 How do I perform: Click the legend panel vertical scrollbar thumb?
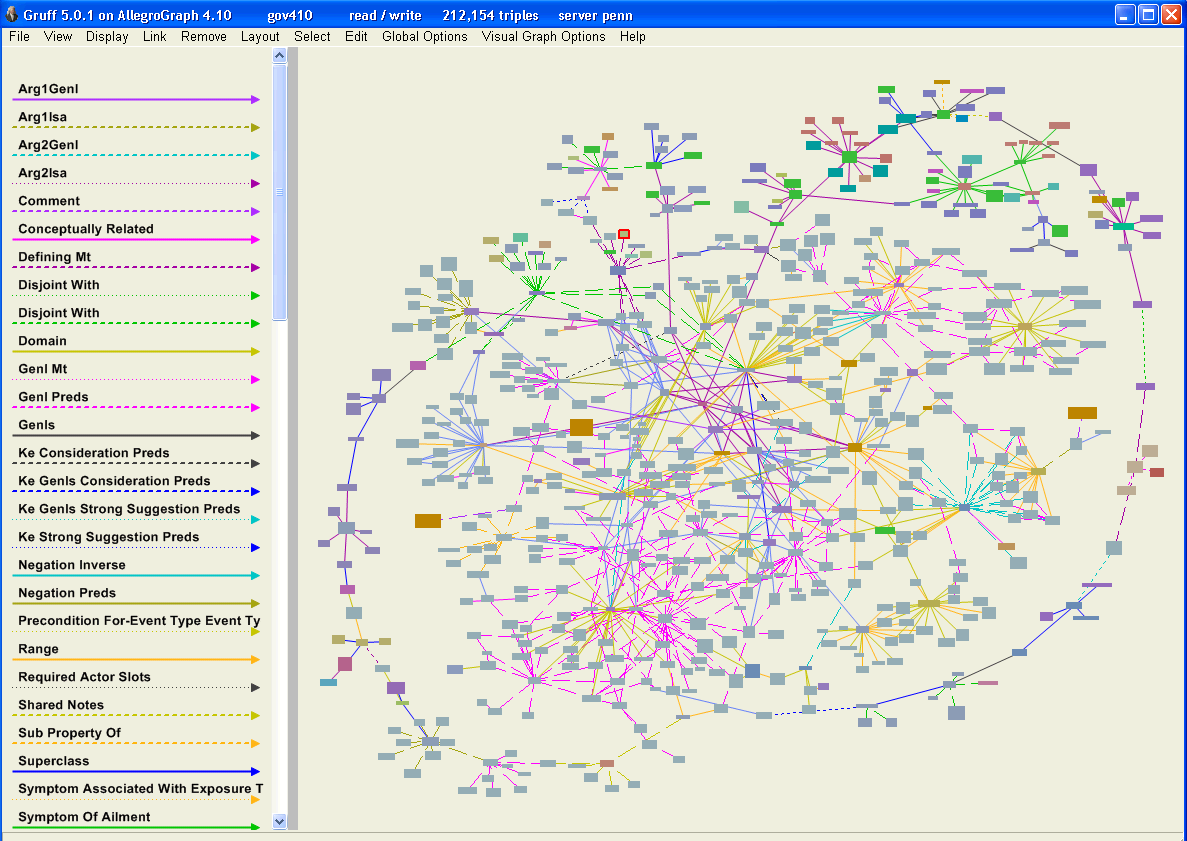tap(280, 190)
